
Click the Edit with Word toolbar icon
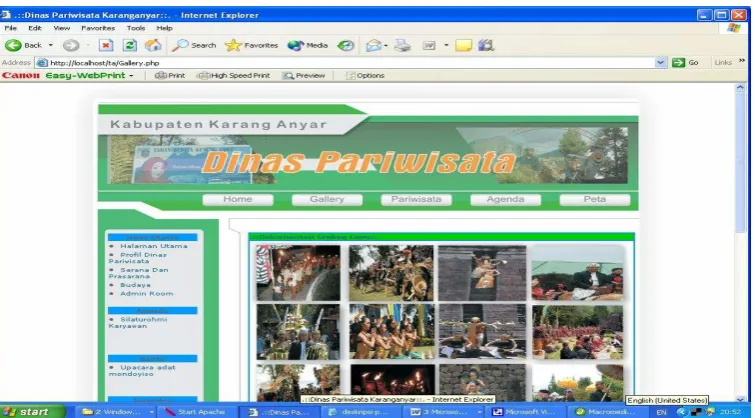tap(429, 45)
